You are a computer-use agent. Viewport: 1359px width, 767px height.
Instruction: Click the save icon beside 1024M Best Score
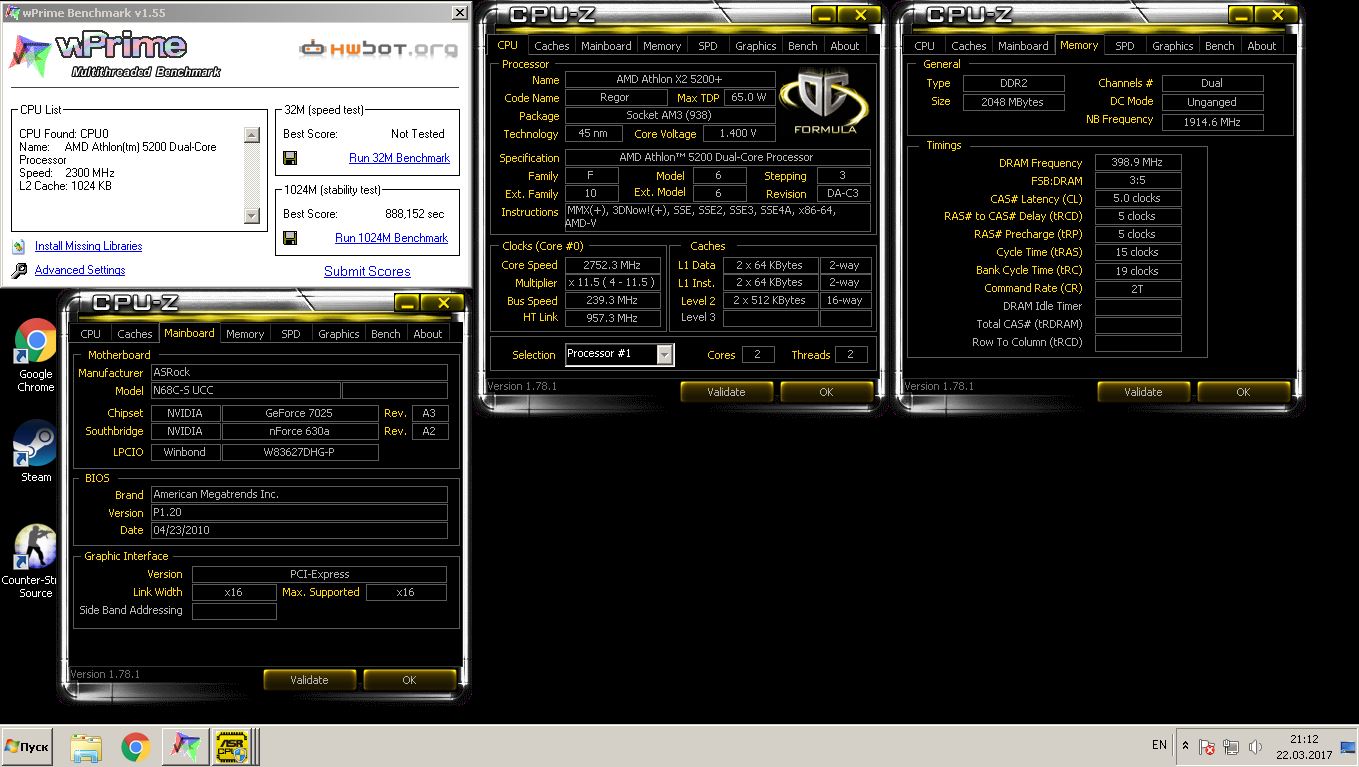290,238
